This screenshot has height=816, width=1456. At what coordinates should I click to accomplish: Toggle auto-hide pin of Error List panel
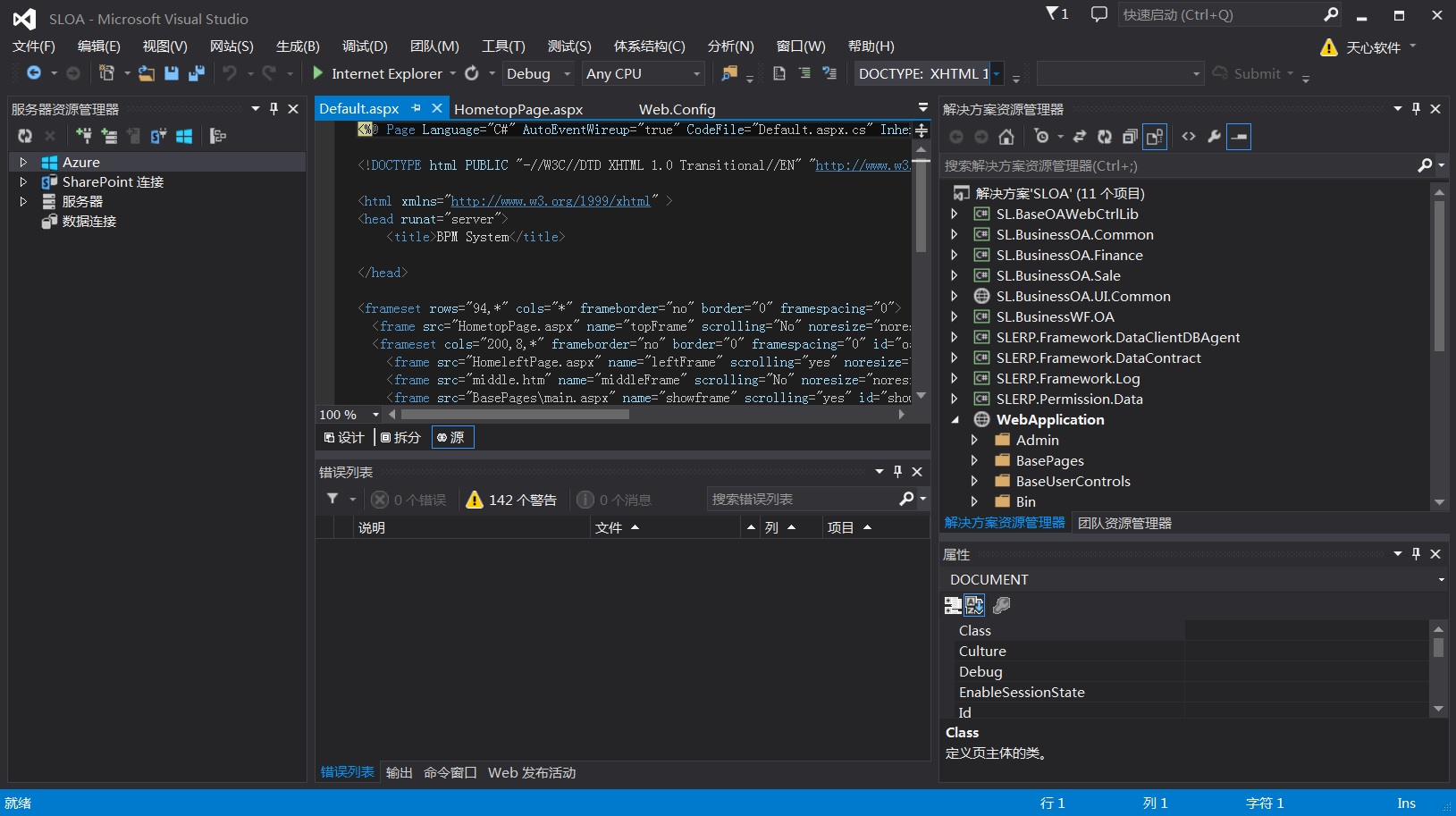pos(898,471)
